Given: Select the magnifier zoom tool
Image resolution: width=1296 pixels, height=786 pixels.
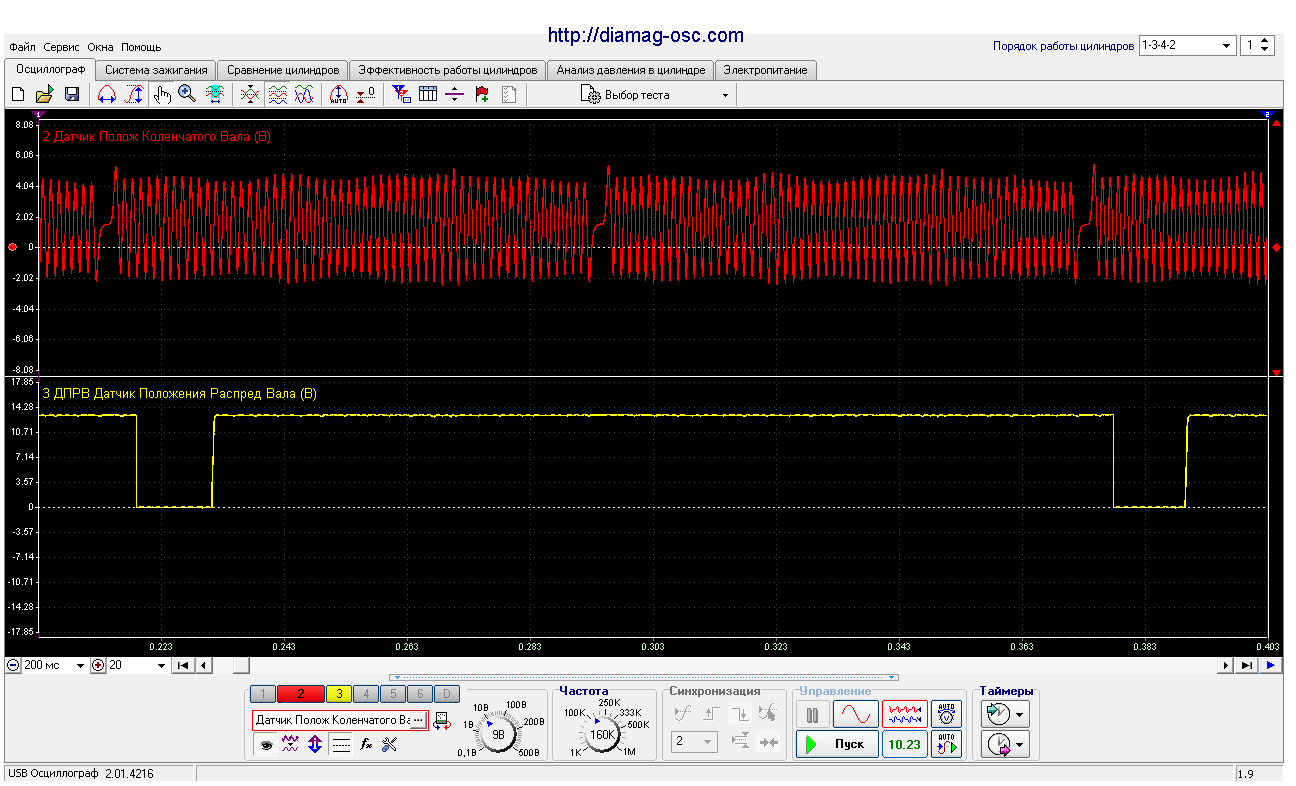Looking at the screenshot, I should 187,95.
